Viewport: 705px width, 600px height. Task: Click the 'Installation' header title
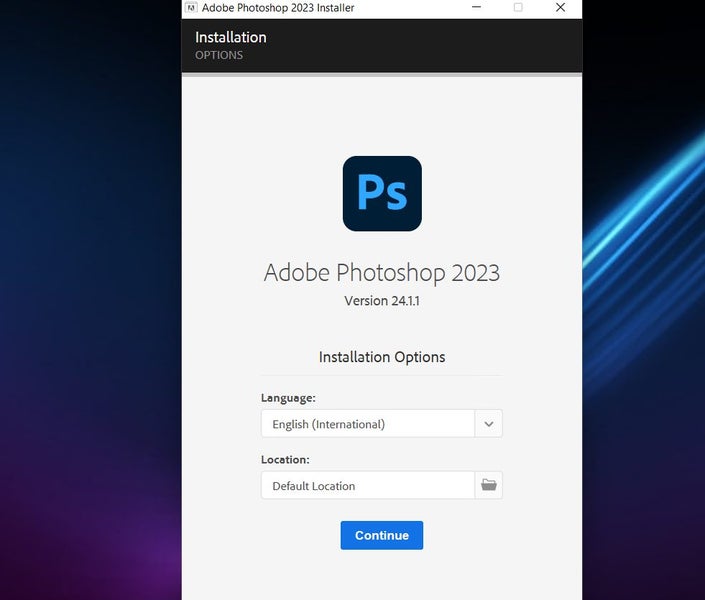[x=231, y=37]
